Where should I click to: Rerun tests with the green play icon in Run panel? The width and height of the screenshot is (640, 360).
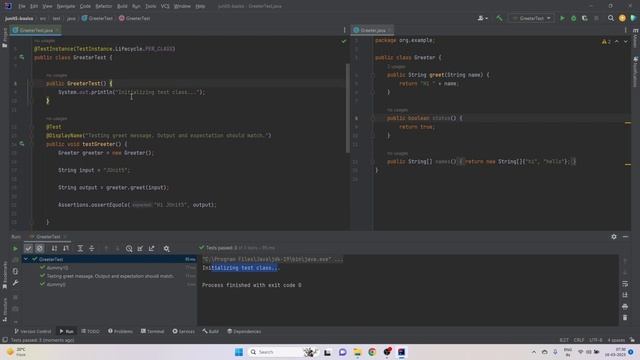15,249
